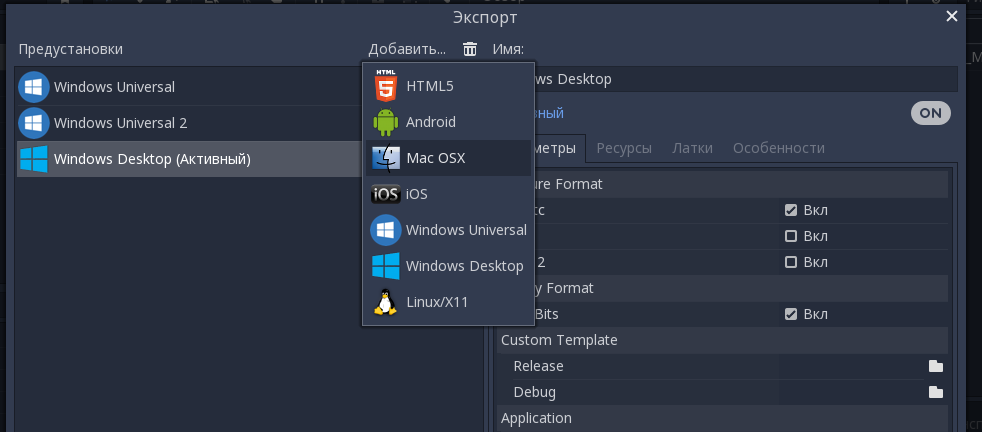Collapse the Application section header

click(x=536, y=418)
